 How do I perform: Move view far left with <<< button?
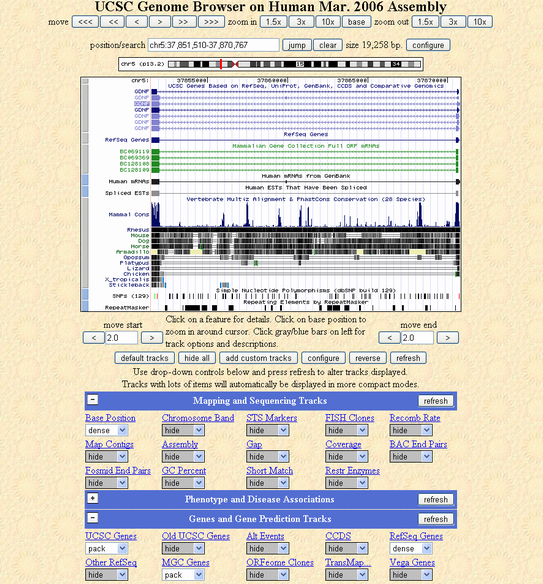pyautogui.click(x=85, y=22)
